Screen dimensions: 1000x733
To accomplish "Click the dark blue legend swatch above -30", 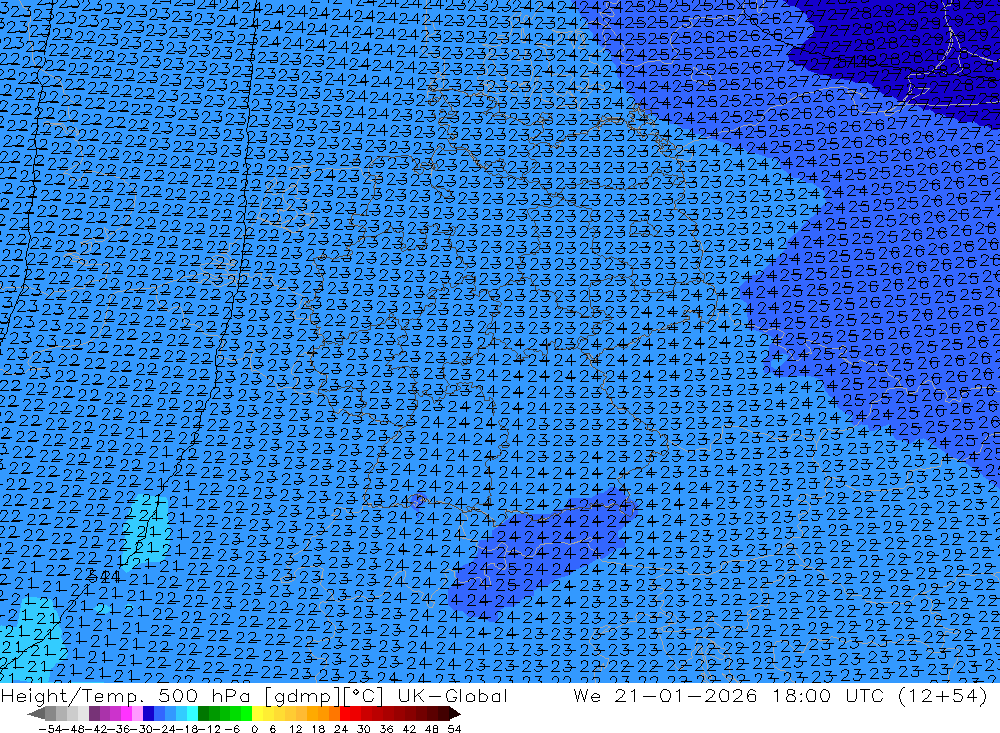I will click(x=148, y=714).
